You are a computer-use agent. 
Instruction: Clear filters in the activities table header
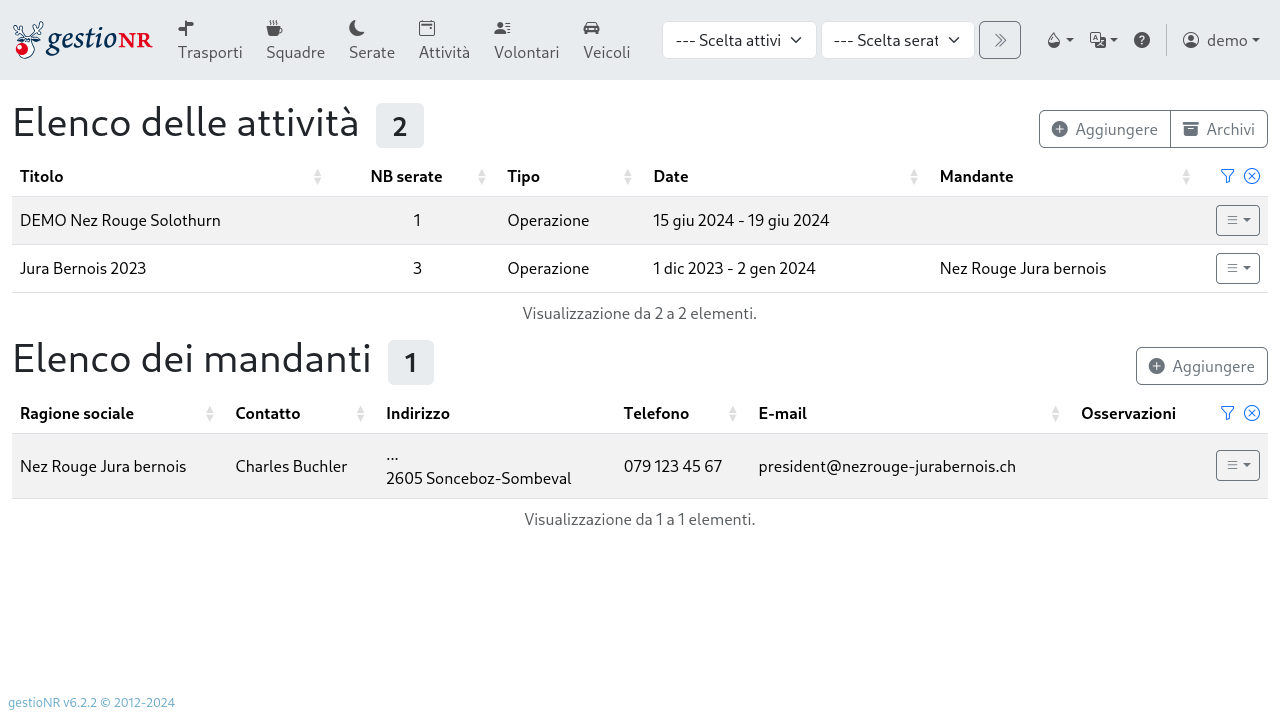click(x=1251, y=176)
